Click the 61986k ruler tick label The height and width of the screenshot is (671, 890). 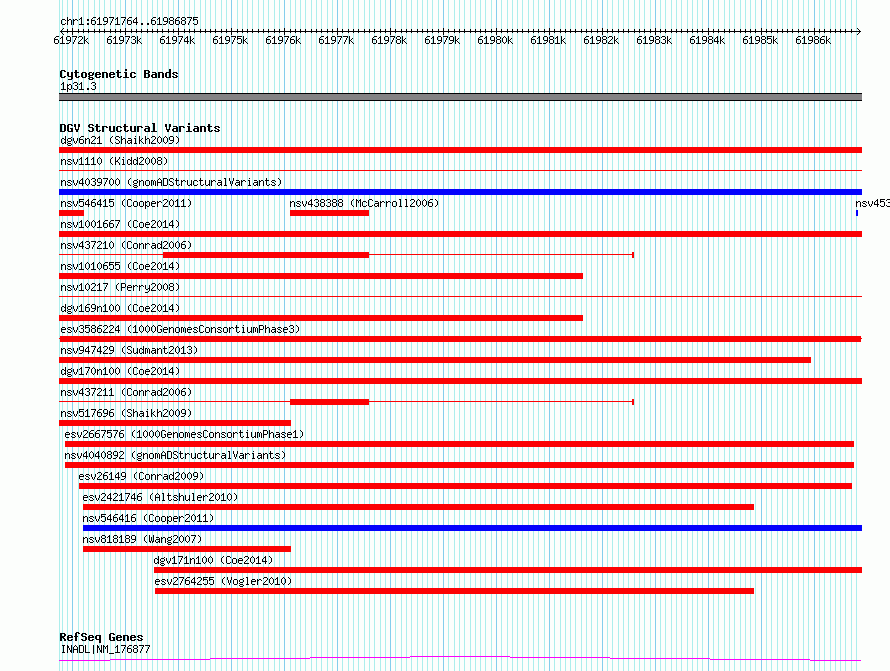813,40
